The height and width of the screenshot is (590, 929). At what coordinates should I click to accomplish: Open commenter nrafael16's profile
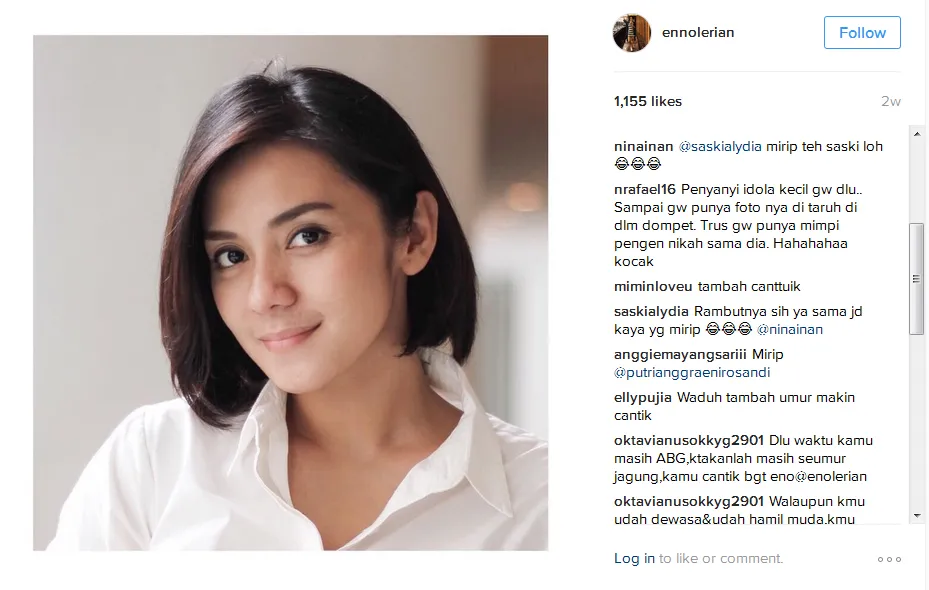(x=645, y=190)
